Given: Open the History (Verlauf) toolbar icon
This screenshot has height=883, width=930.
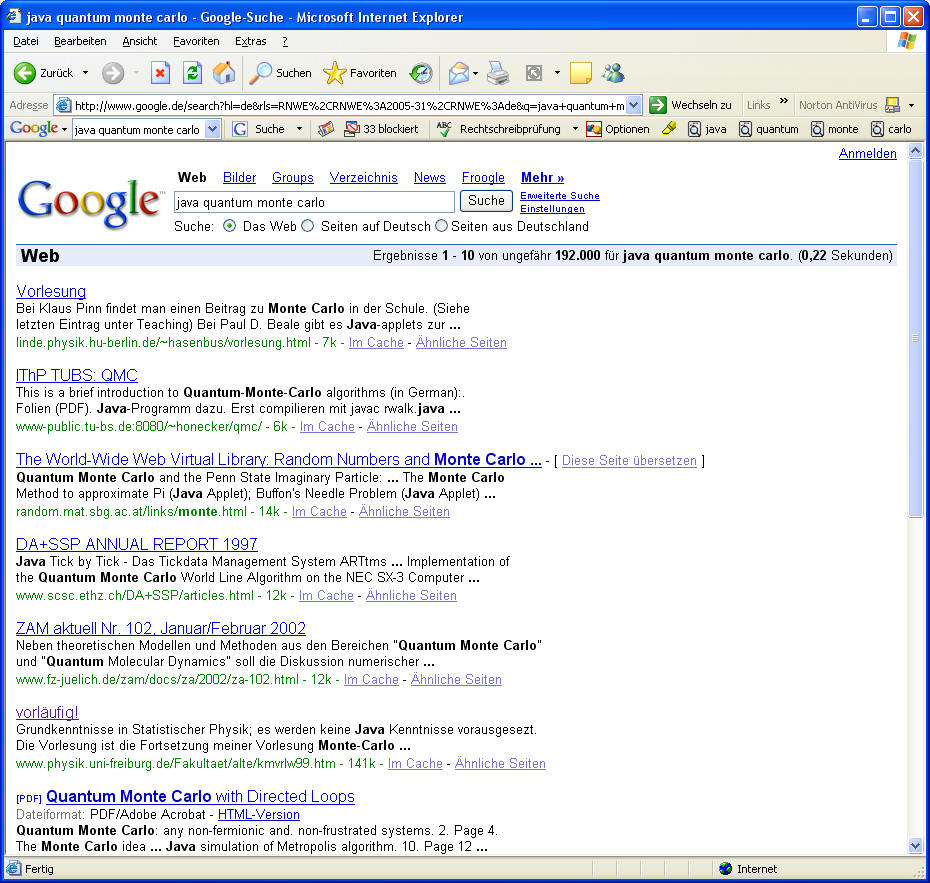Looking at the screenshot, I should pos(421,73).
